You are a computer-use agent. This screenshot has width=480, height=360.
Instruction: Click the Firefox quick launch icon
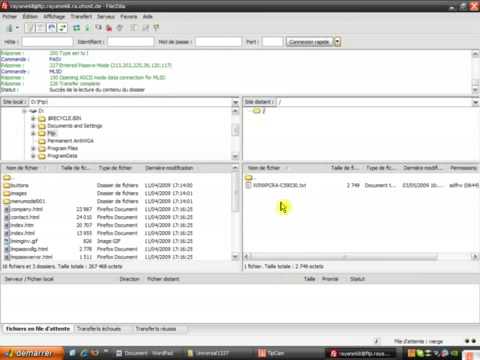click(95, 353)
